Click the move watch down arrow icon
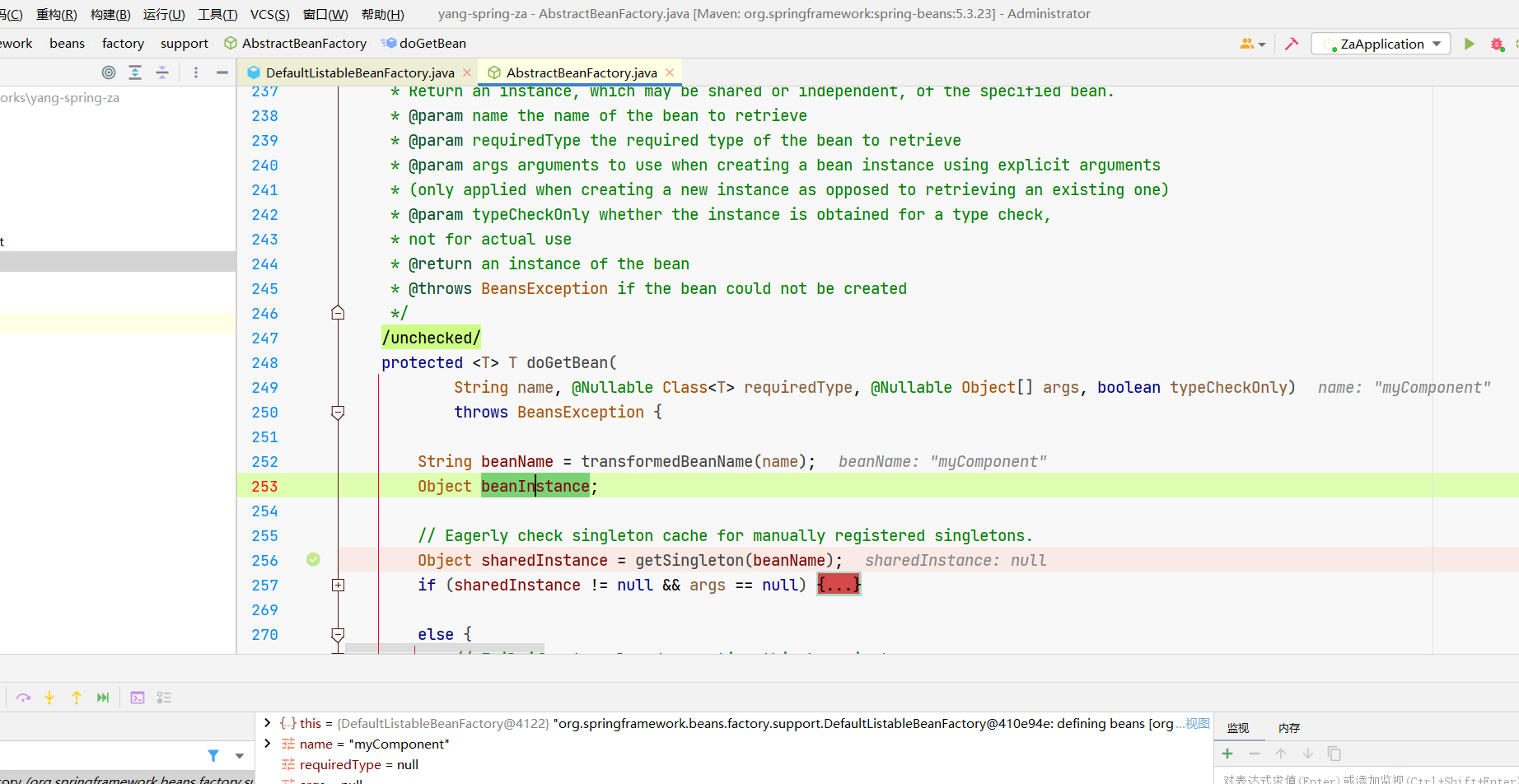The image size is (1519, 784). 1307,754
